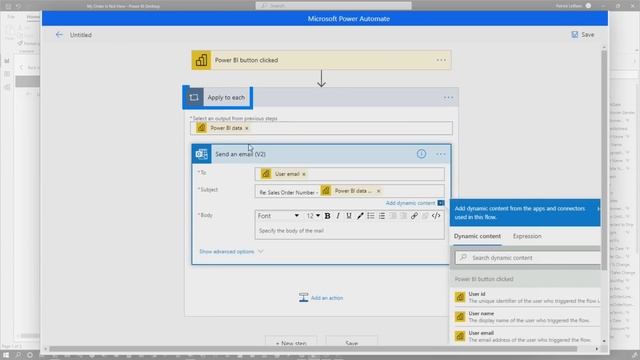Click inside the To recipient field
640x360 pixels.
349,174
